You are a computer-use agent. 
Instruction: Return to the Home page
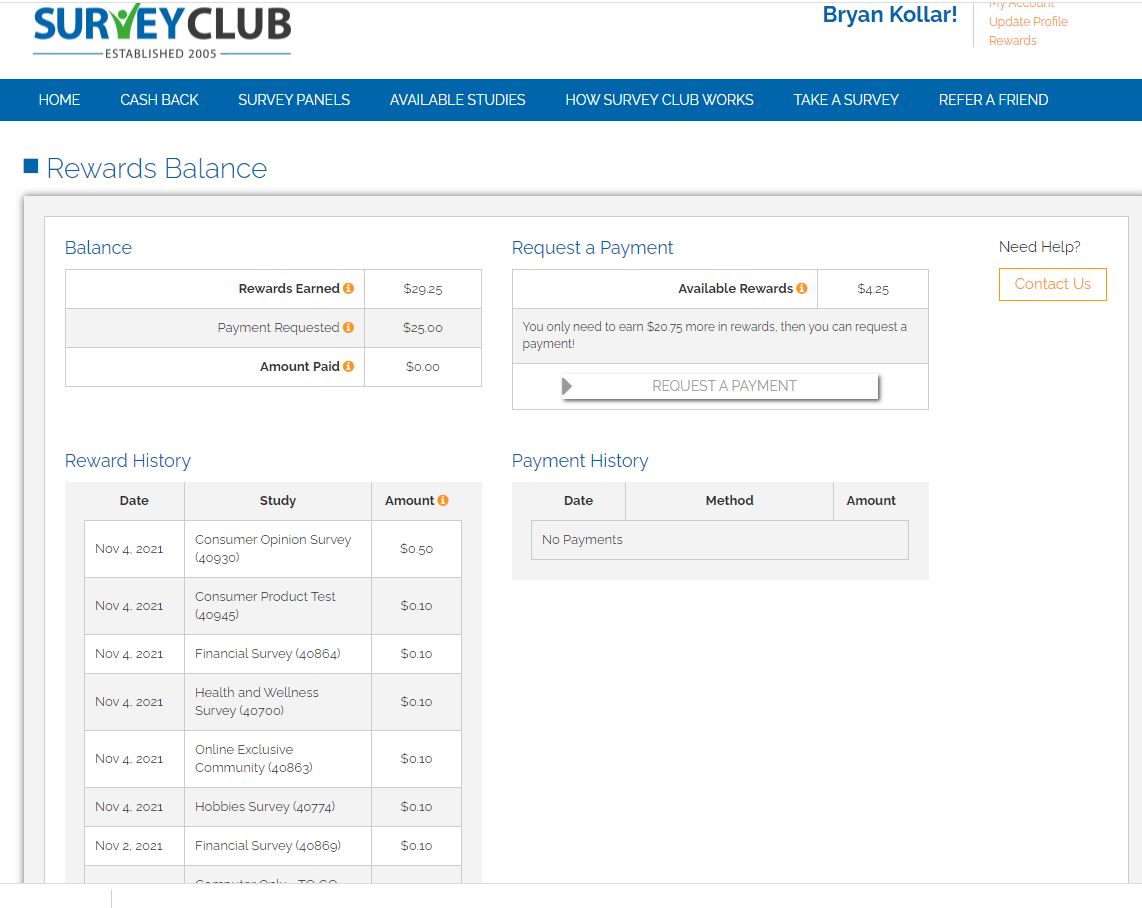click(x=59, y=100)
